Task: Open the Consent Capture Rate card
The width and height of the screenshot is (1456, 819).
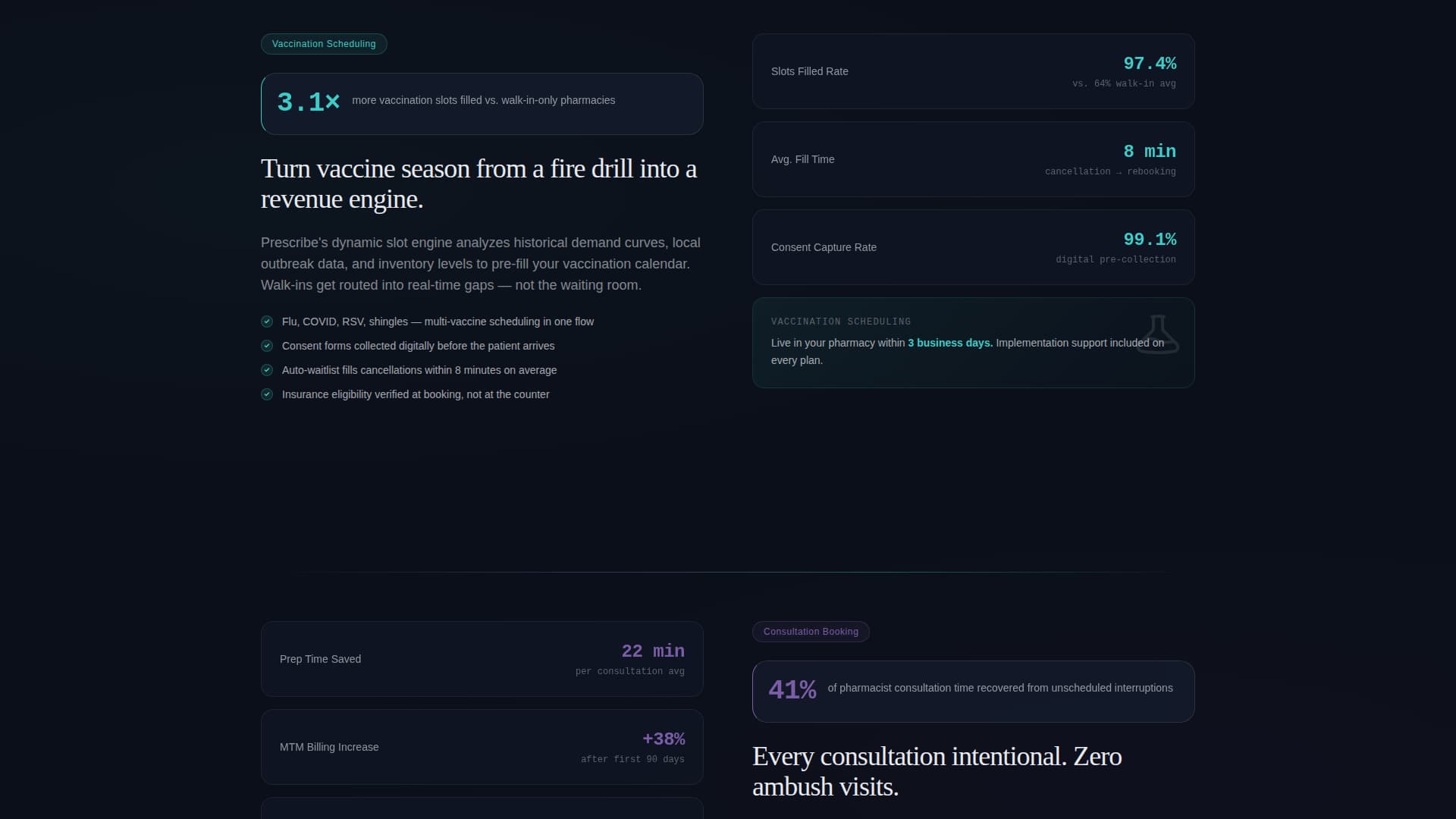Action: point(973,247)
